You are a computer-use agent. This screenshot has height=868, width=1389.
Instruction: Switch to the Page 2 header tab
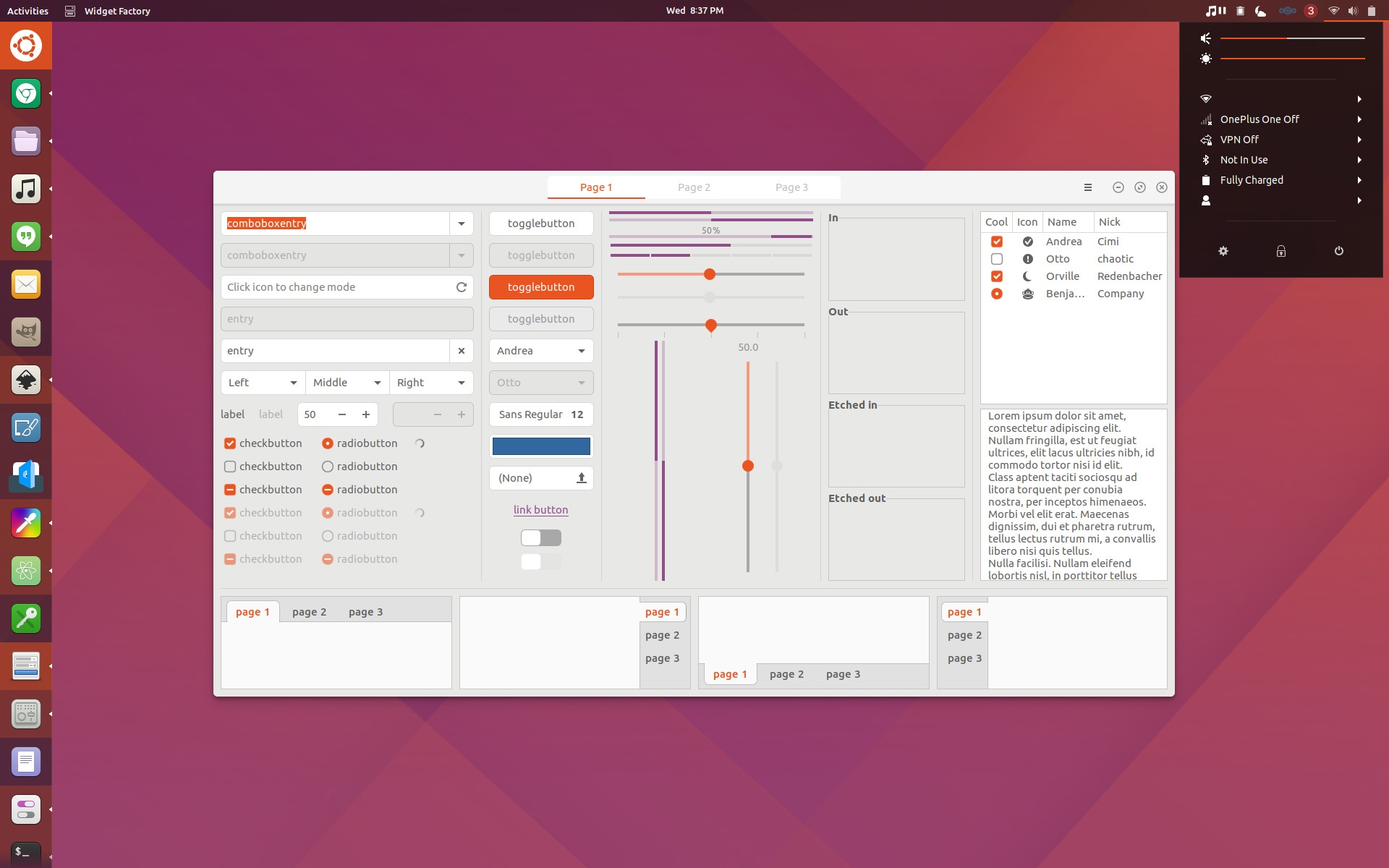[x=694, y=187]
